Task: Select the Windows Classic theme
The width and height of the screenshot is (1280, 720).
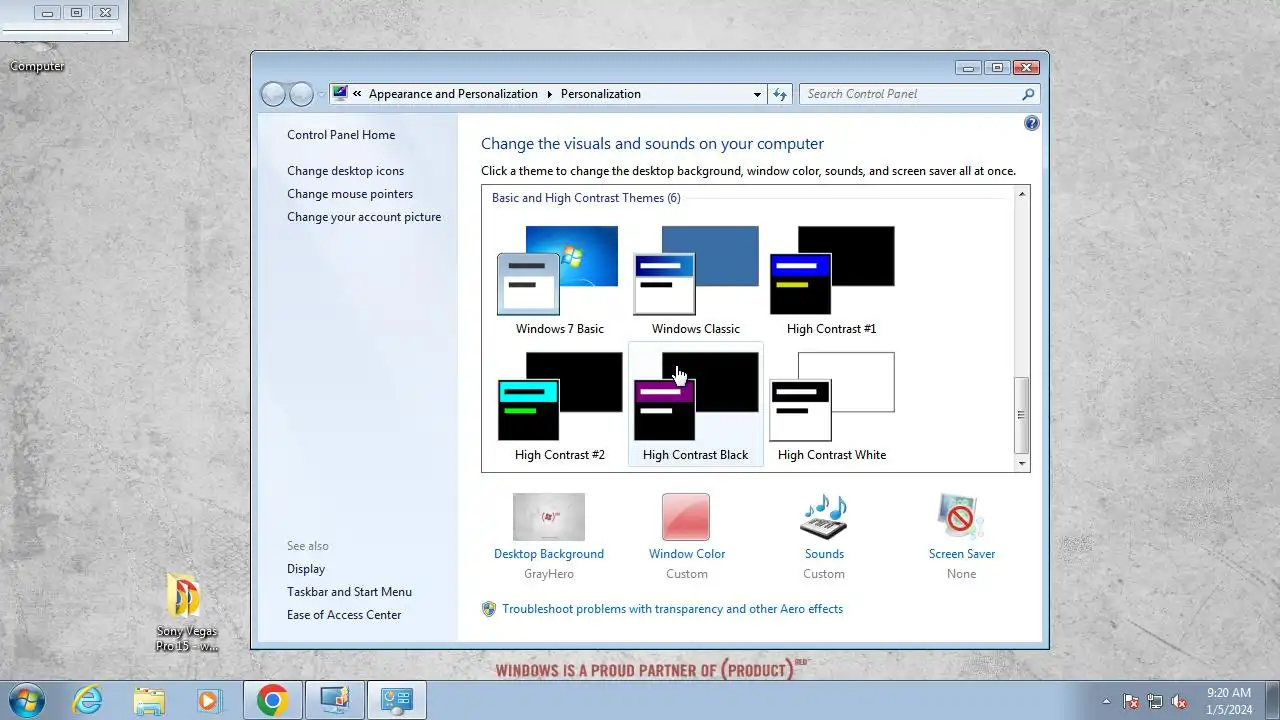Action: click(696, 280)
